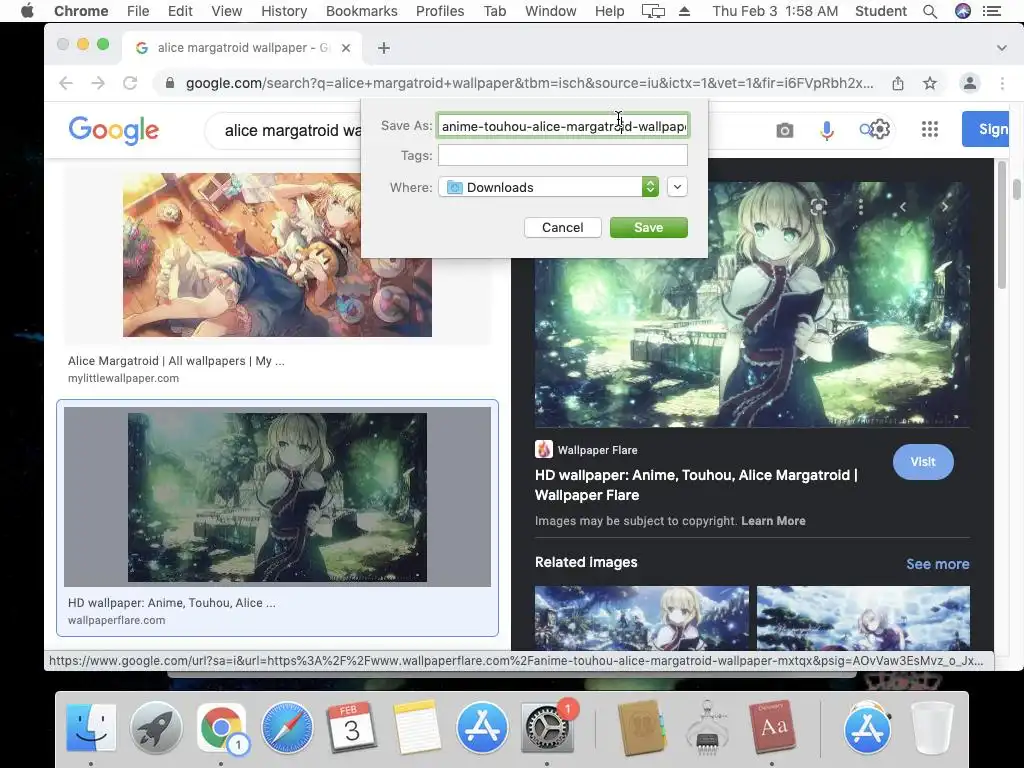Open the Chrome profile avatar
This screenshot has width=1024, height=768.
click(970, 83)
